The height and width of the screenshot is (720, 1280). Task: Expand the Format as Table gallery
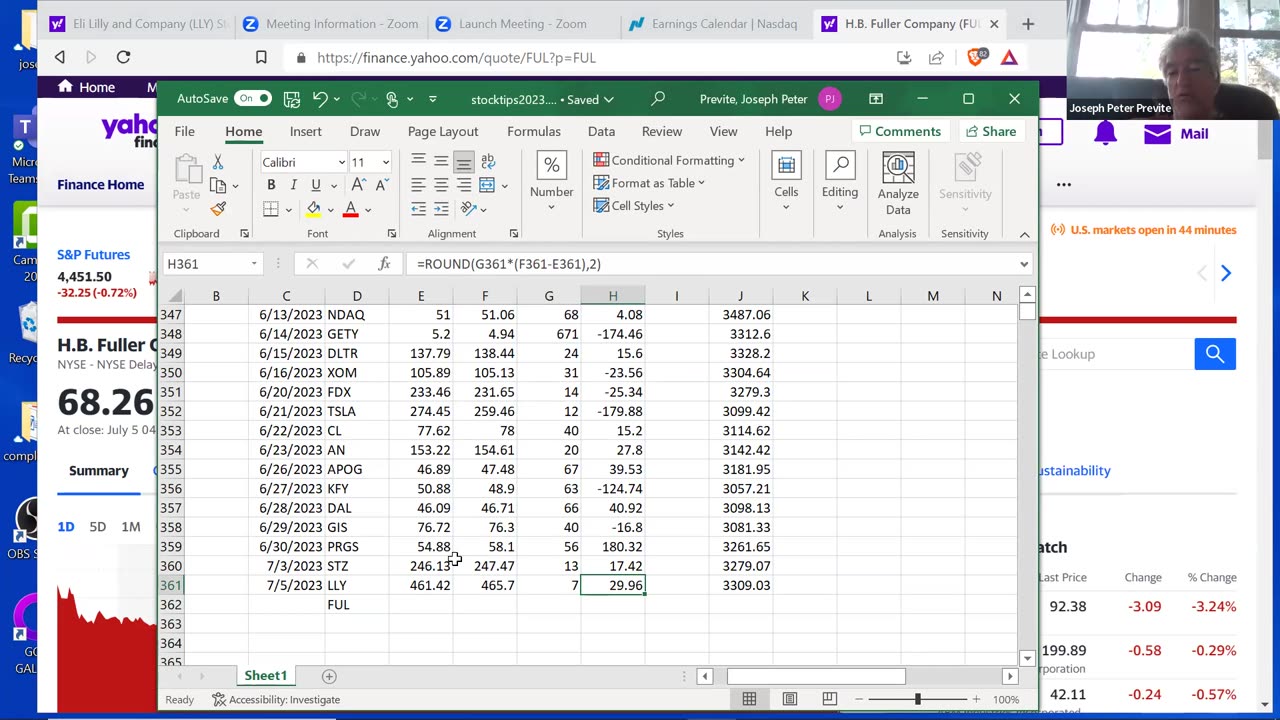[x=649, y=183]
